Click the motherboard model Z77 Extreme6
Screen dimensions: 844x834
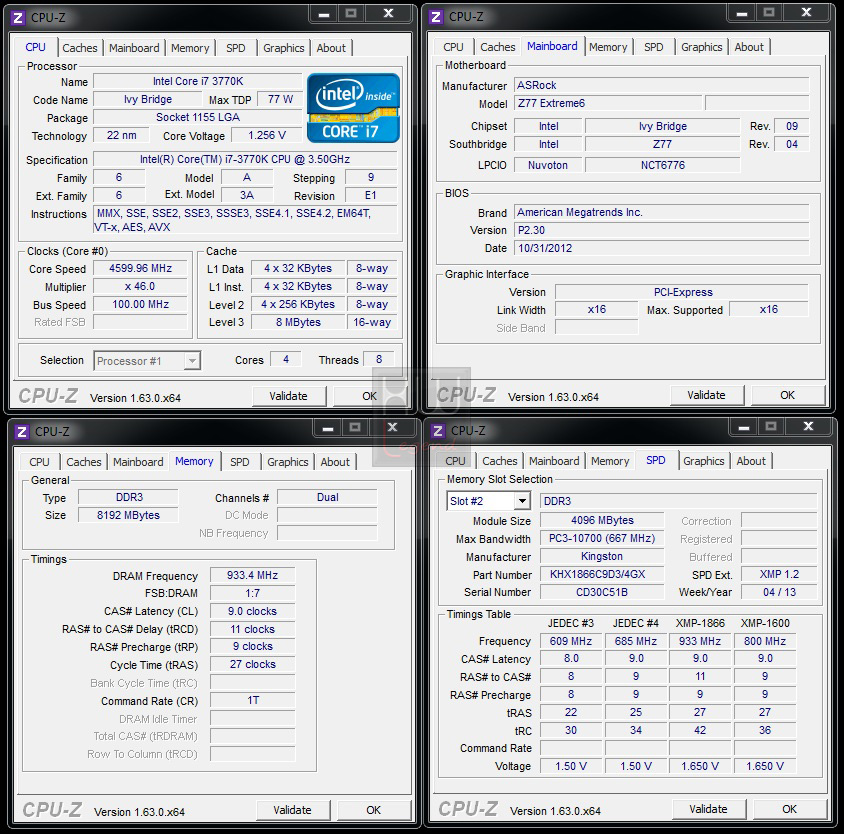[x=608, y=103]
